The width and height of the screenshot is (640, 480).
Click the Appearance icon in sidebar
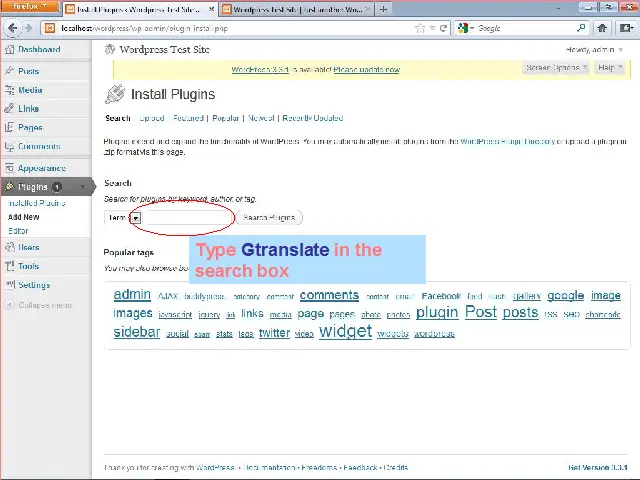[x=9, y=168]
